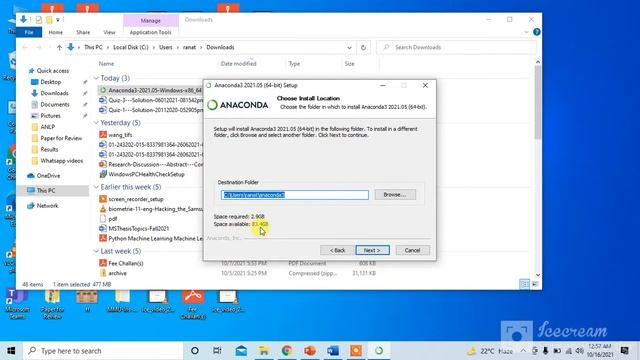640x360 pixels.
Task: Switch to details view icon in status bar
Action: pos(524,284)
